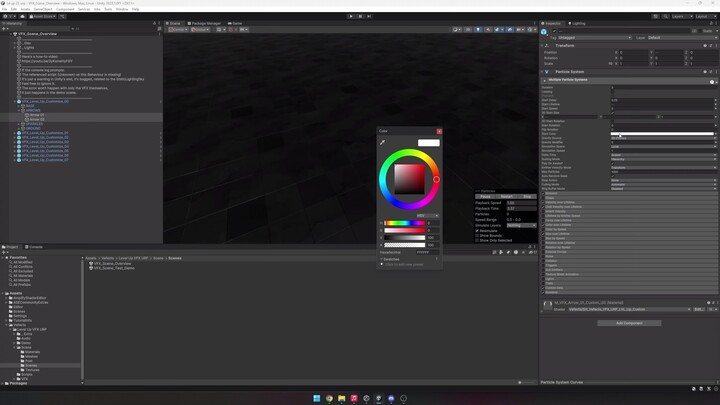This screenshot has height=405, width=720.
Task: Toggle the Show Only Selected checkbox
Action: [x=477, y=240]
